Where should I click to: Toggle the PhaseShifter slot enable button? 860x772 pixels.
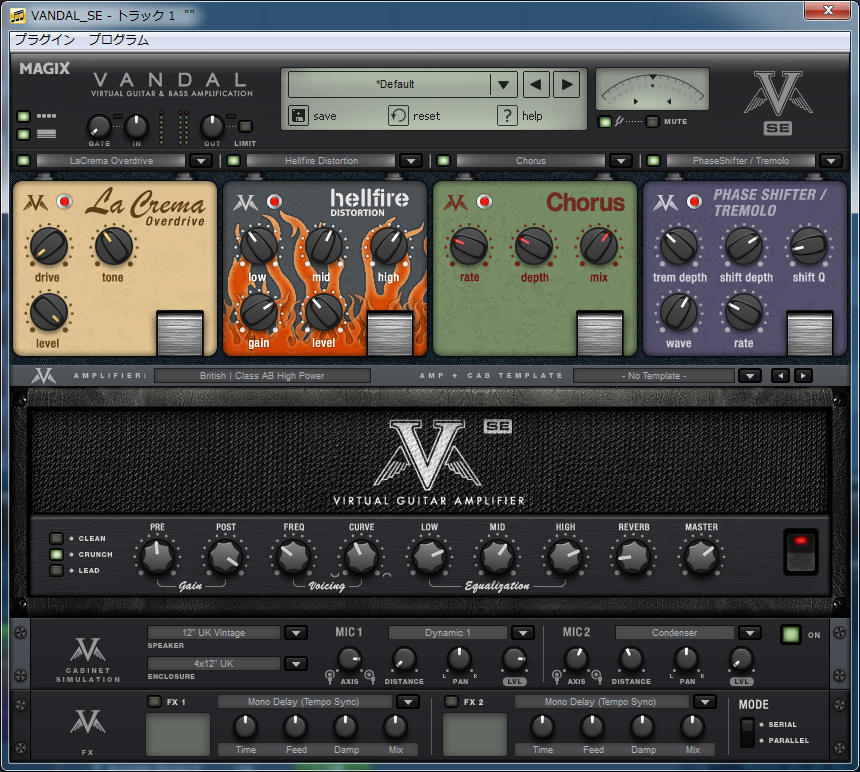point(653,161)
